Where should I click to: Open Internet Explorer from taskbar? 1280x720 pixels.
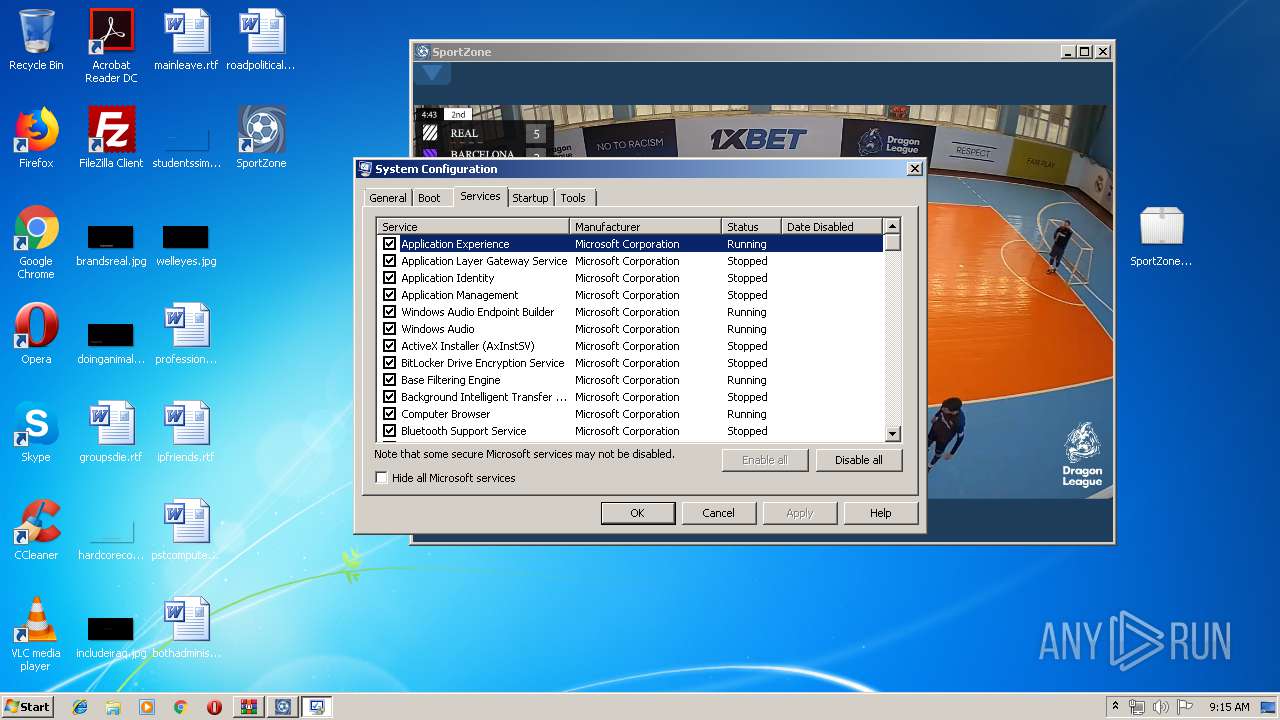pos(80,707)
